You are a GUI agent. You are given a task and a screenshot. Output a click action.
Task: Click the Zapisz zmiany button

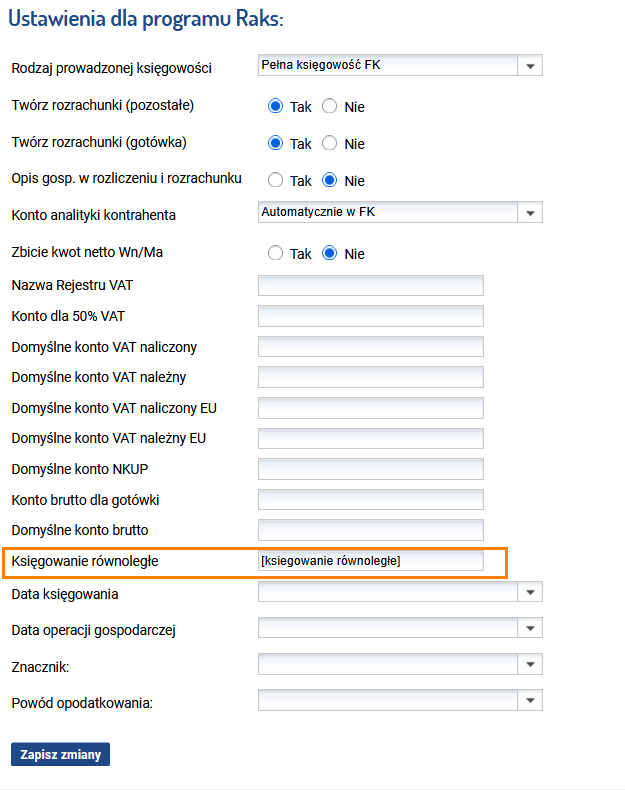60,754
